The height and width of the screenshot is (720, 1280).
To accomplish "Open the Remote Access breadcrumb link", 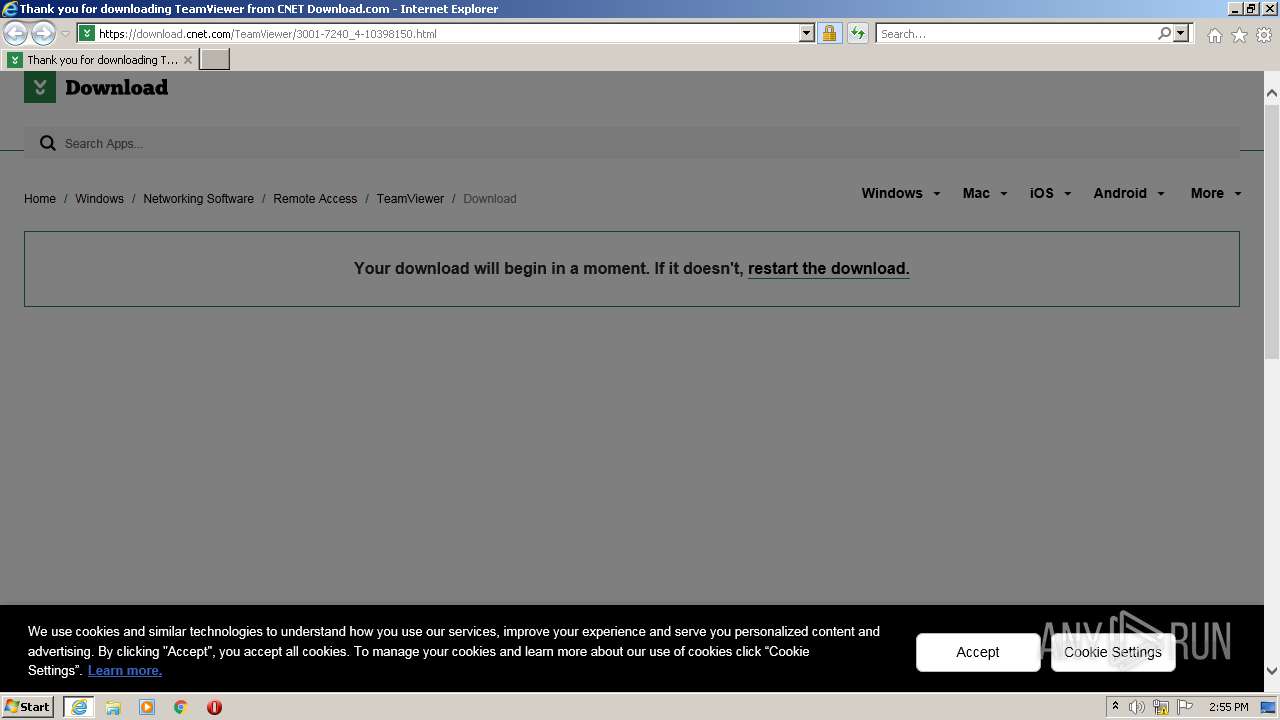I will (x=315, y=199).
